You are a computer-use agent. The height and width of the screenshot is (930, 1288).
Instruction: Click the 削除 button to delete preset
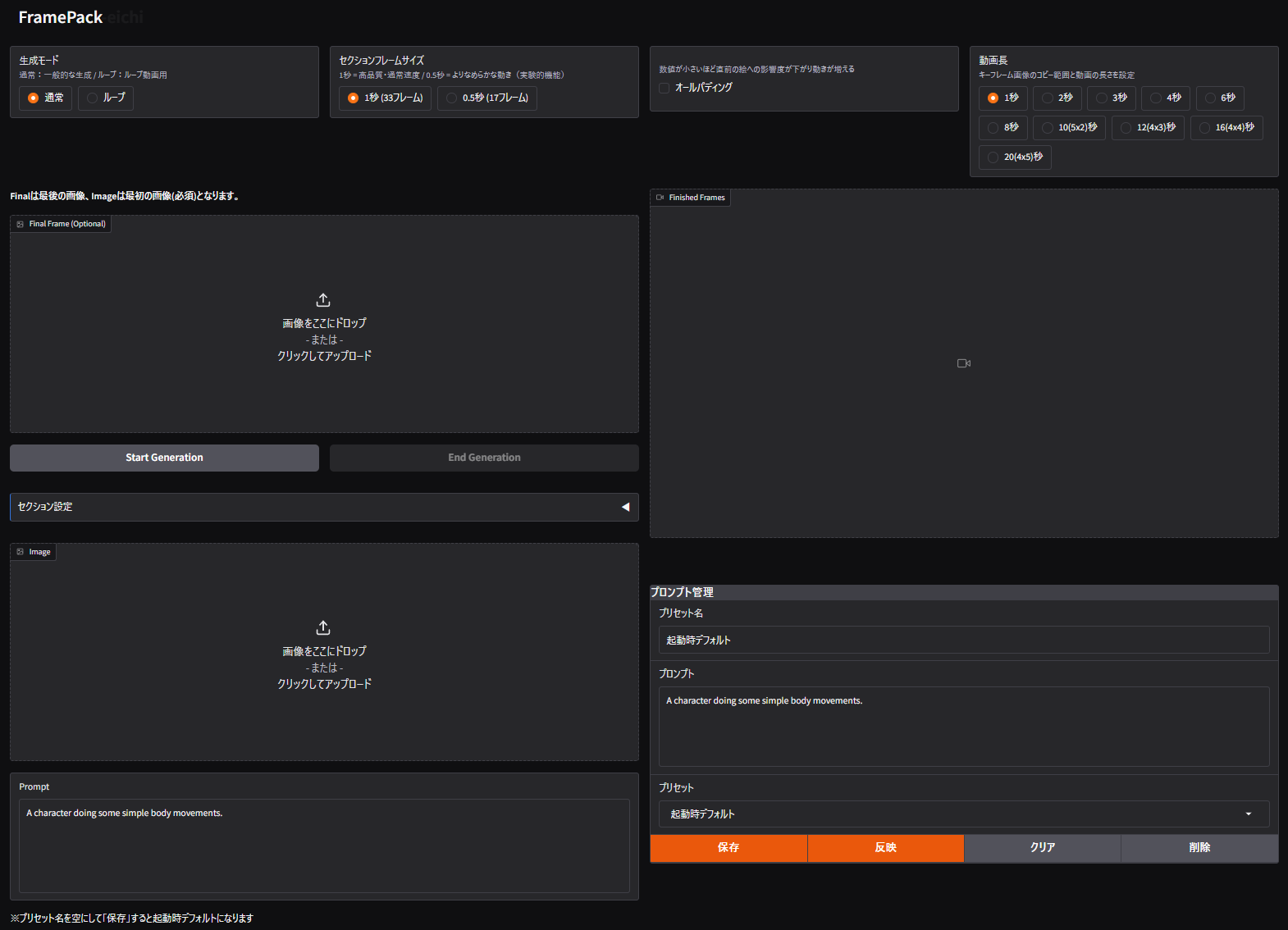pyautogui.click(x=1199, y=848)
